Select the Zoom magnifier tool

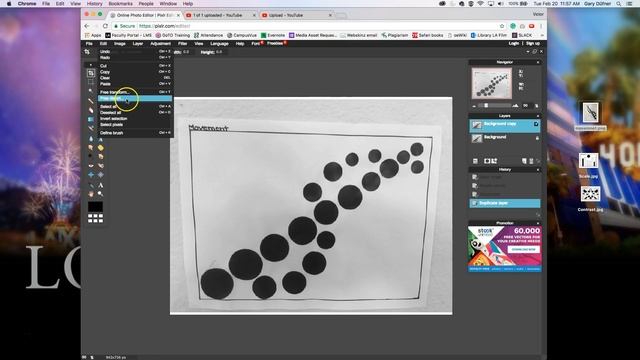click(x=100, y=194)
